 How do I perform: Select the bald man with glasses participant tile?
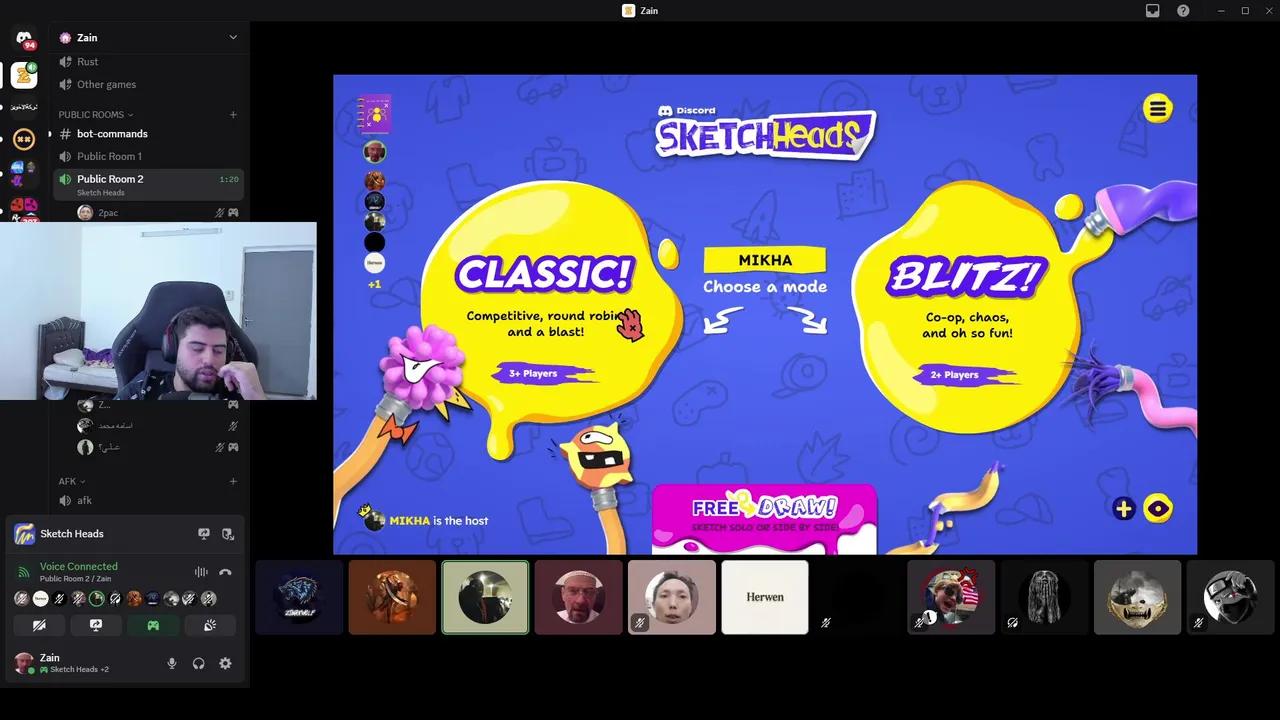(x=578, y=597)
